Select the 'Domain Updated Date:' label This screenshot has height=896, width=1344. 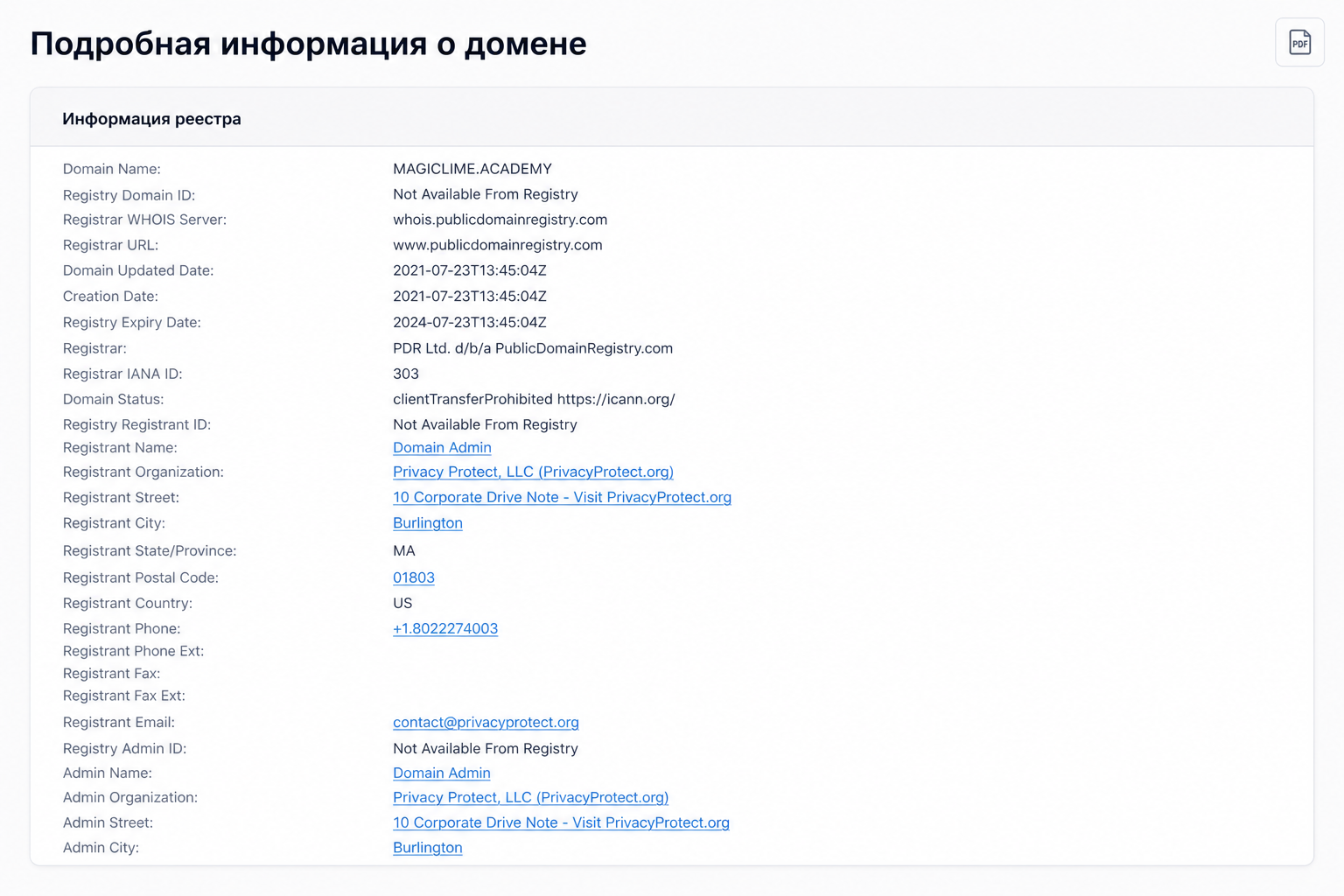pos(138,270)
